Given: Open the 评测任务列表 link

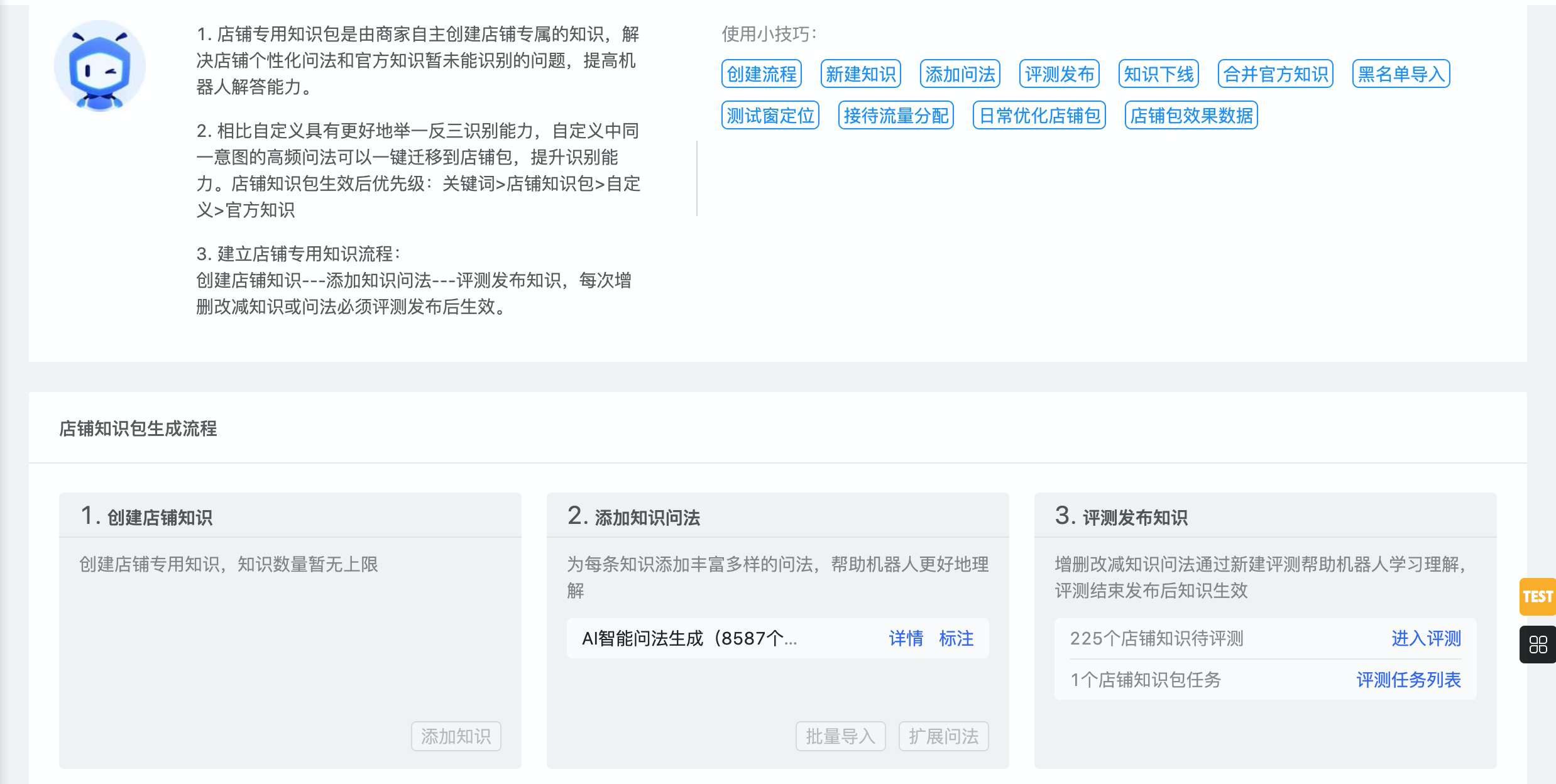Looking at the screenshot, I should pos(1408,680).
